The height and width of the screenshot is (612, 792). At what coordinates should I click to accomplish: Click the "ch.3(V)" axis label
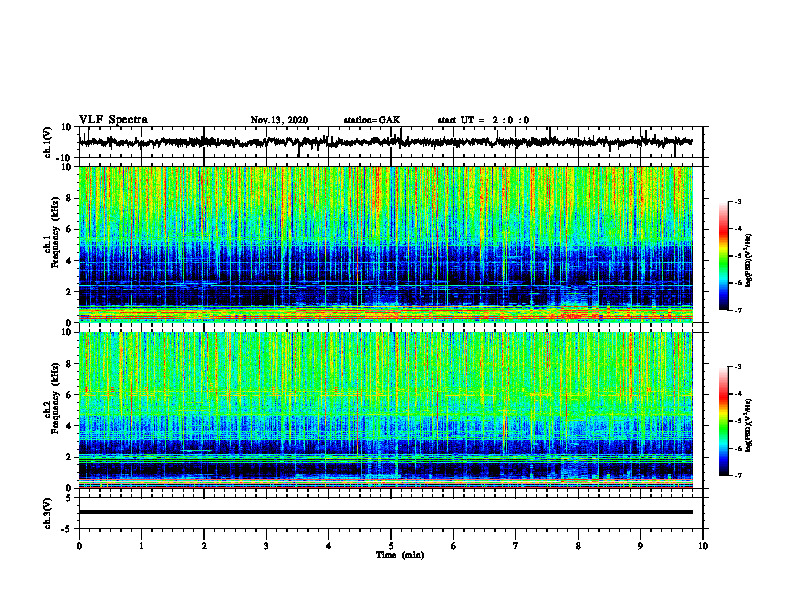tap(48, 513)
